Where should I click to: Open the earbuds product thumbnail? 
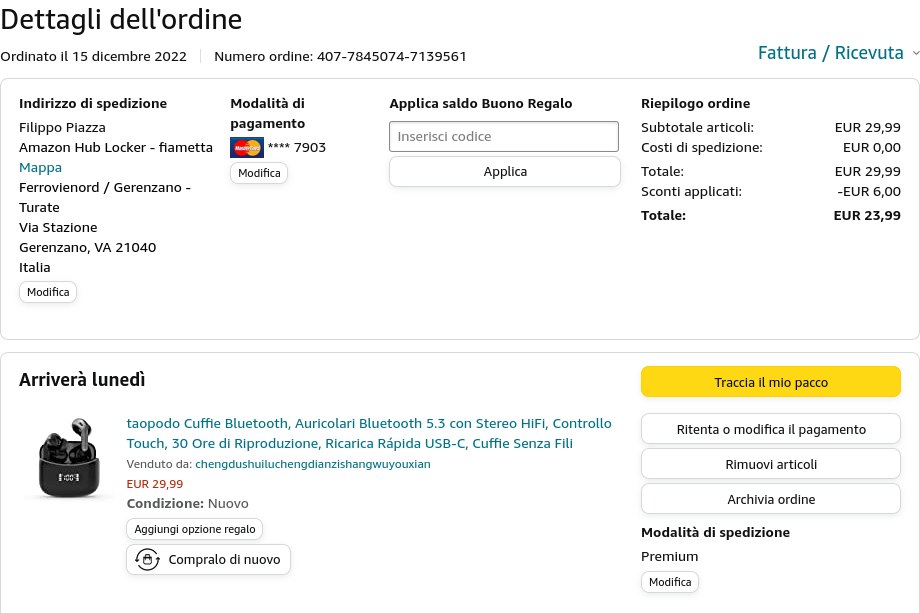70,458
